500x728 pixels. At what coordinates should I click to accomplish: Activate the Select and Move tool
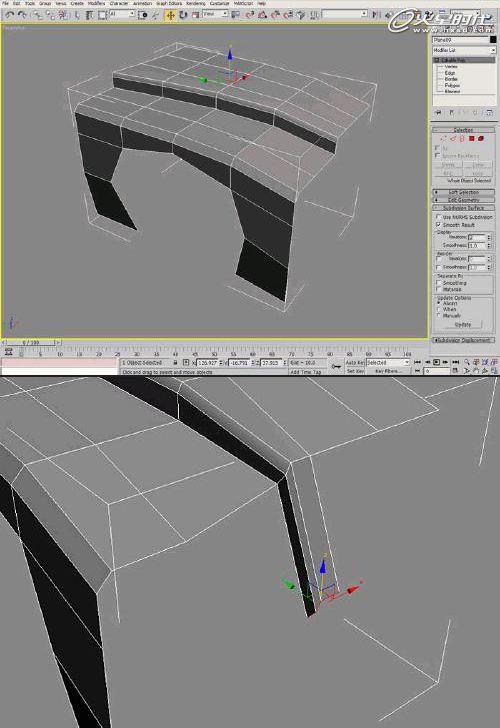170,15
